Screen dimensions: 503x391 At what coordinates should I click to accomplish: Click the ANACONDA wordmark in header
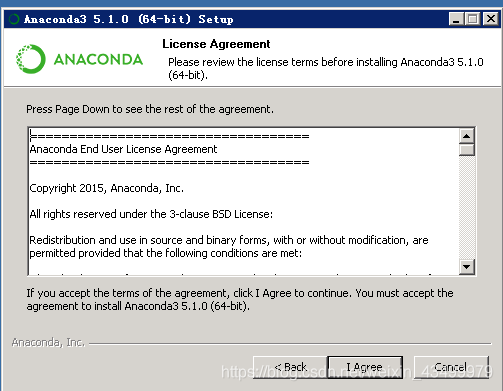[x=98, y=59]
